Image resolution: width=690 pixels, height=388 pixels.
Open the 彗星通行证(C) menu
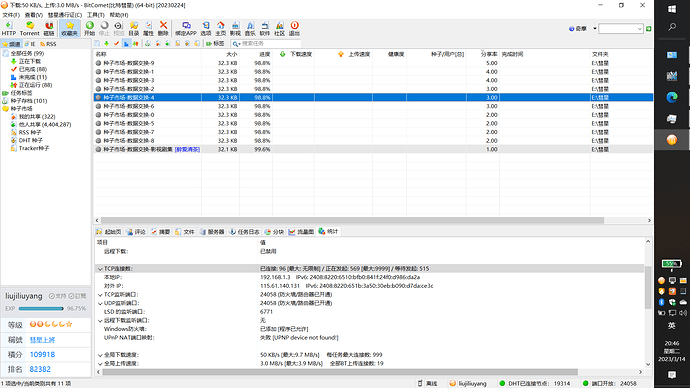pos(65,15)
